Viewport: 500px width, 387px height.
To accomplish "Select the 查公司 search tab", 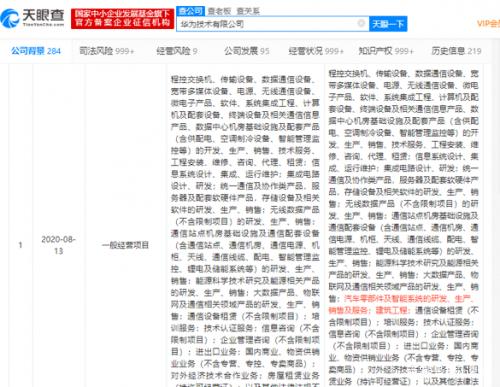I will (x=190, y=11).
